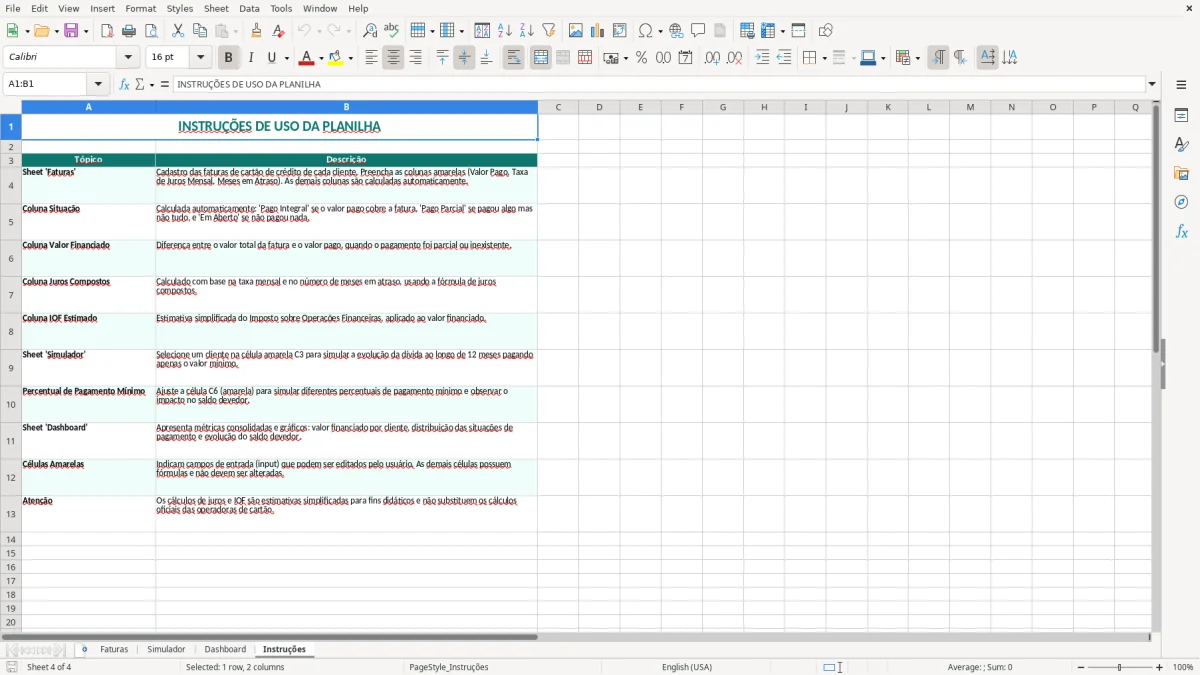Open Function Wizard fx icon

tap(124, 84)
